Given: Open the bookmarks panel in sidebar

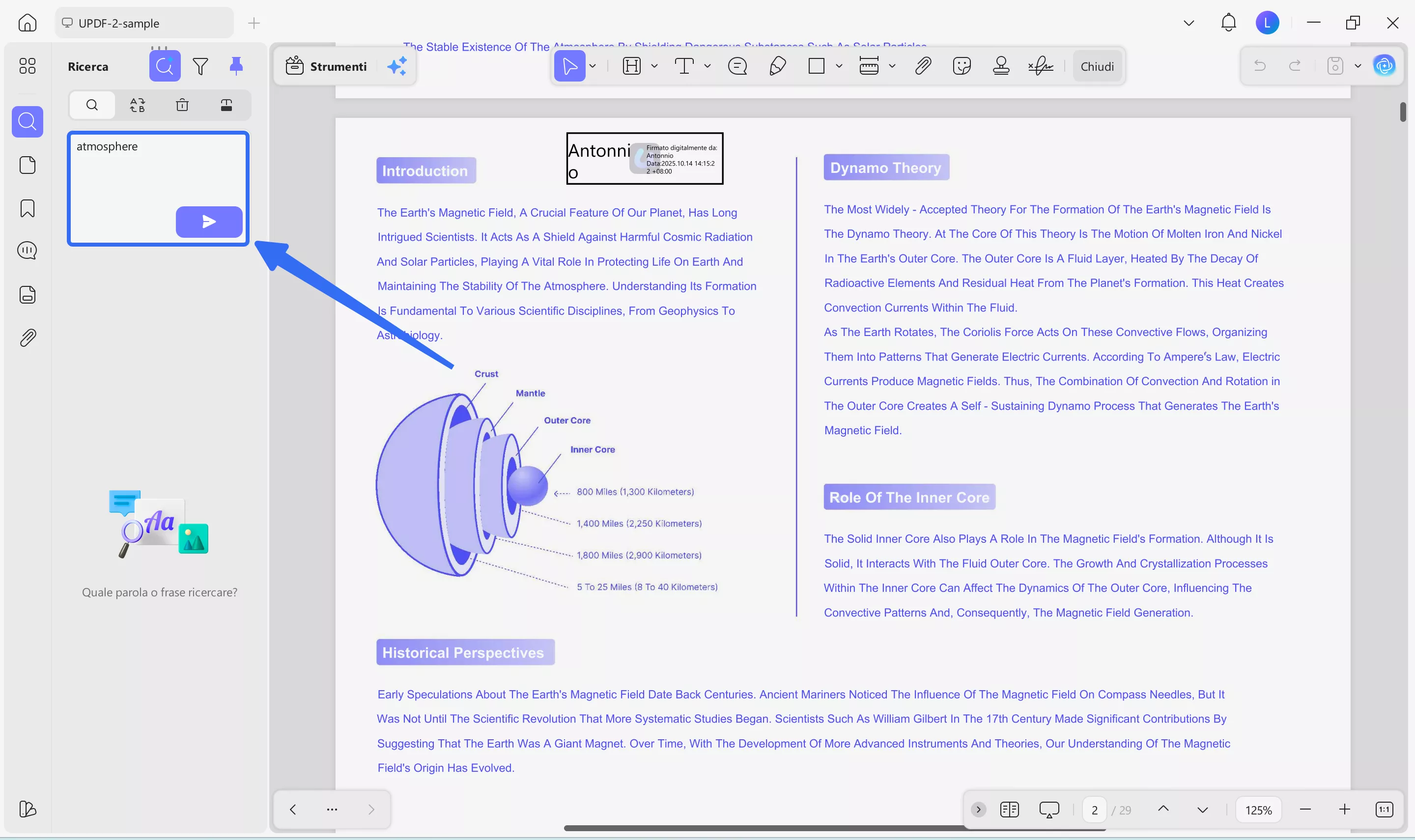Looking at the screenshot, I should (27, 208).
